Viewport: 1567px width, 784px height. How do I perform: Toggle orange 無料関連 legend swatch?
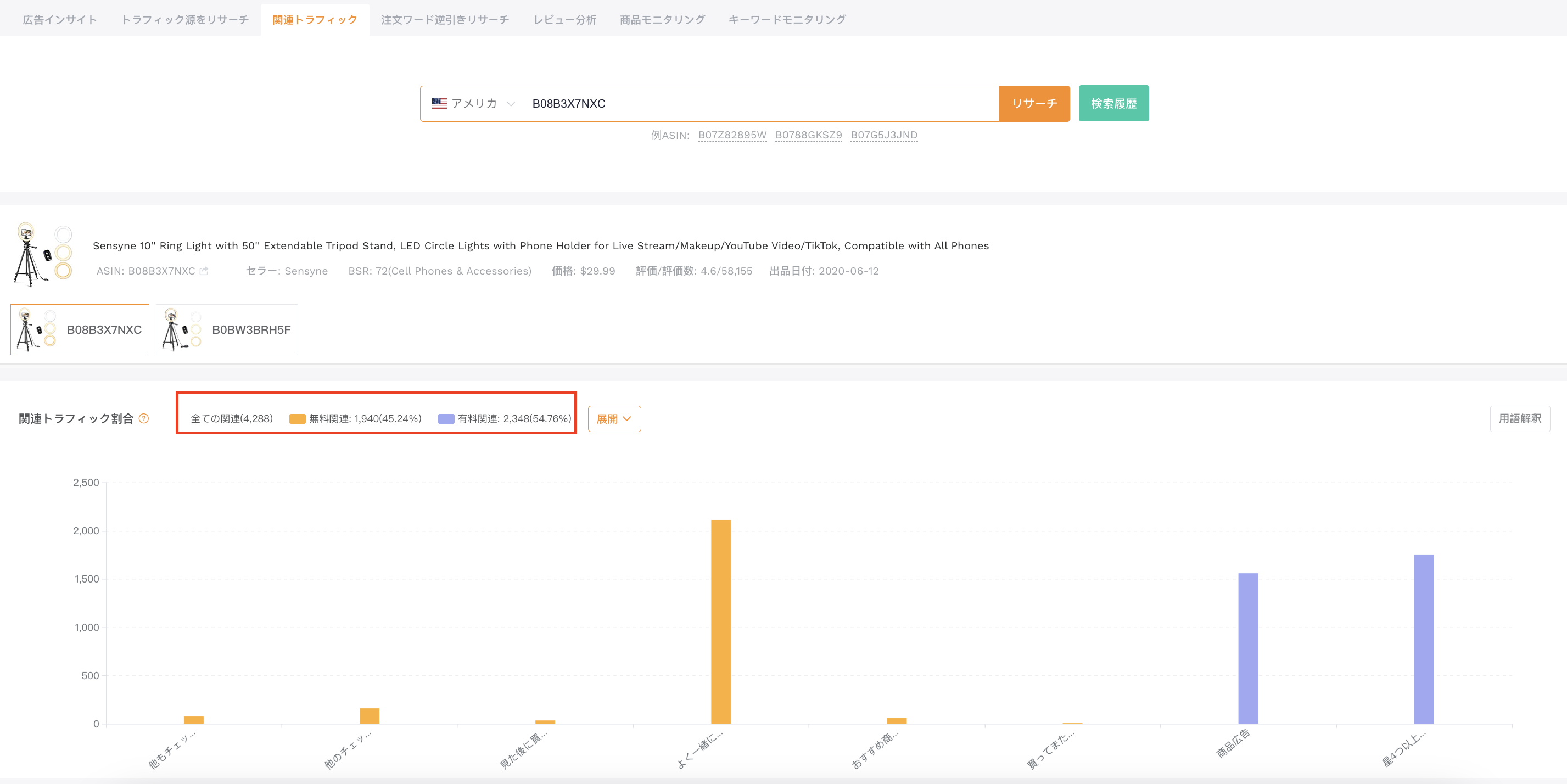pos(297,418)
